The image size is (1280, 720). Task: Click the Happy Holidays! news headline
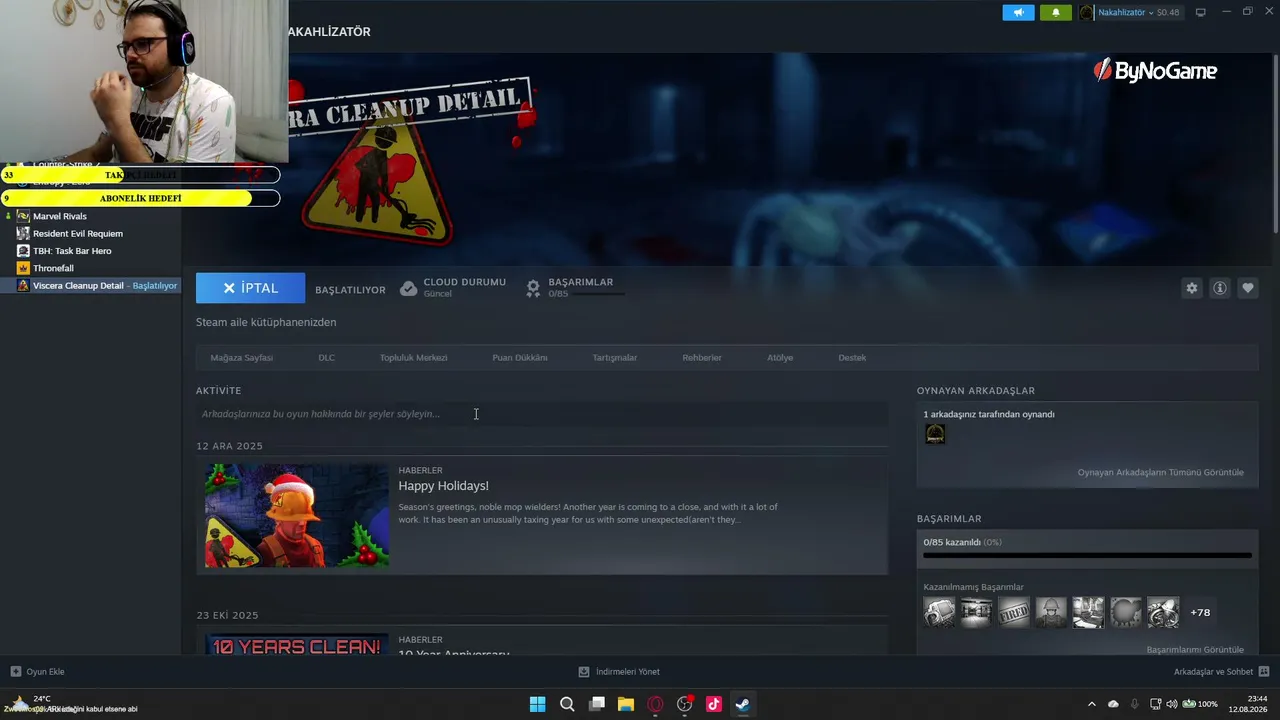(443, 486)
